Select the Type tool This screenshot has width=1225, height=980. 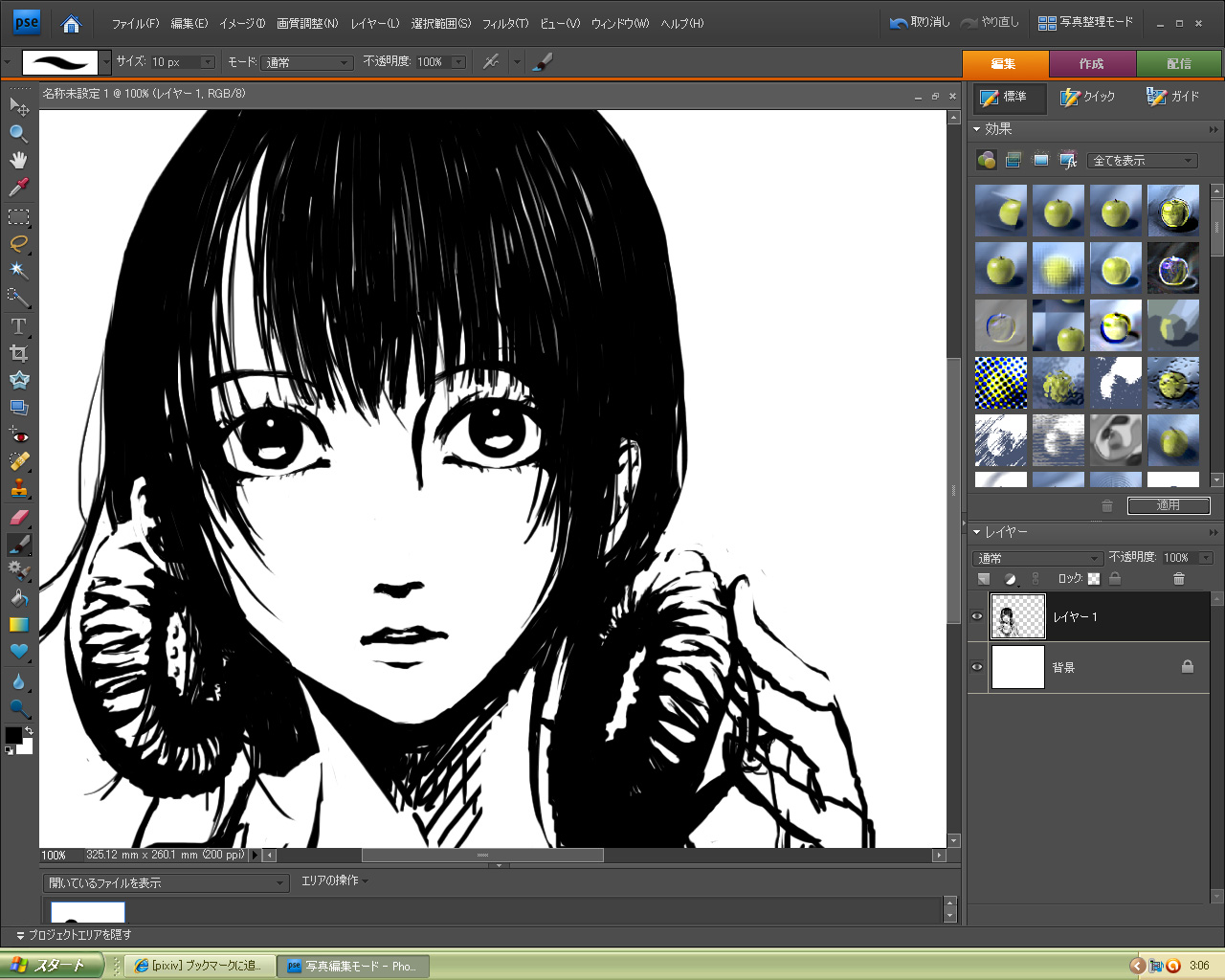click(18, 326)
